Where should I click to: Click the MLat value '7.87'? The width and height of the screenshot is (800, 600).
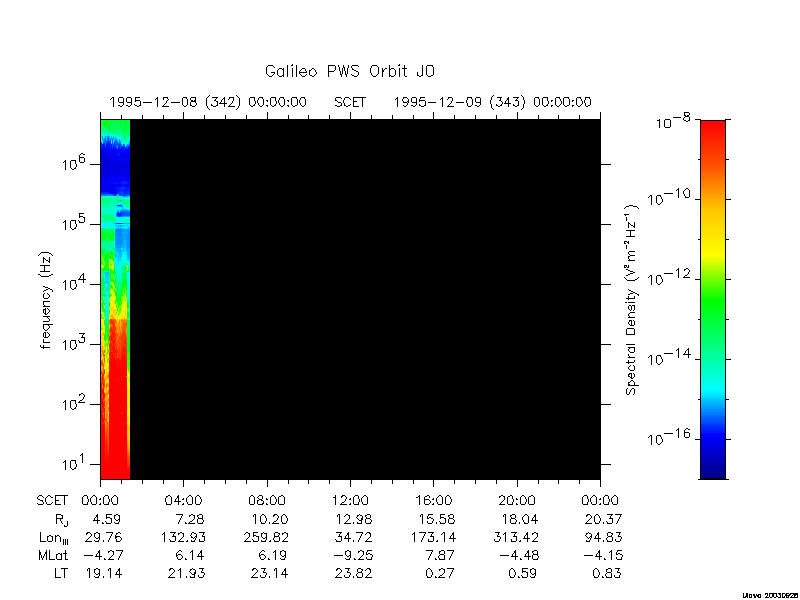(439, 555)
